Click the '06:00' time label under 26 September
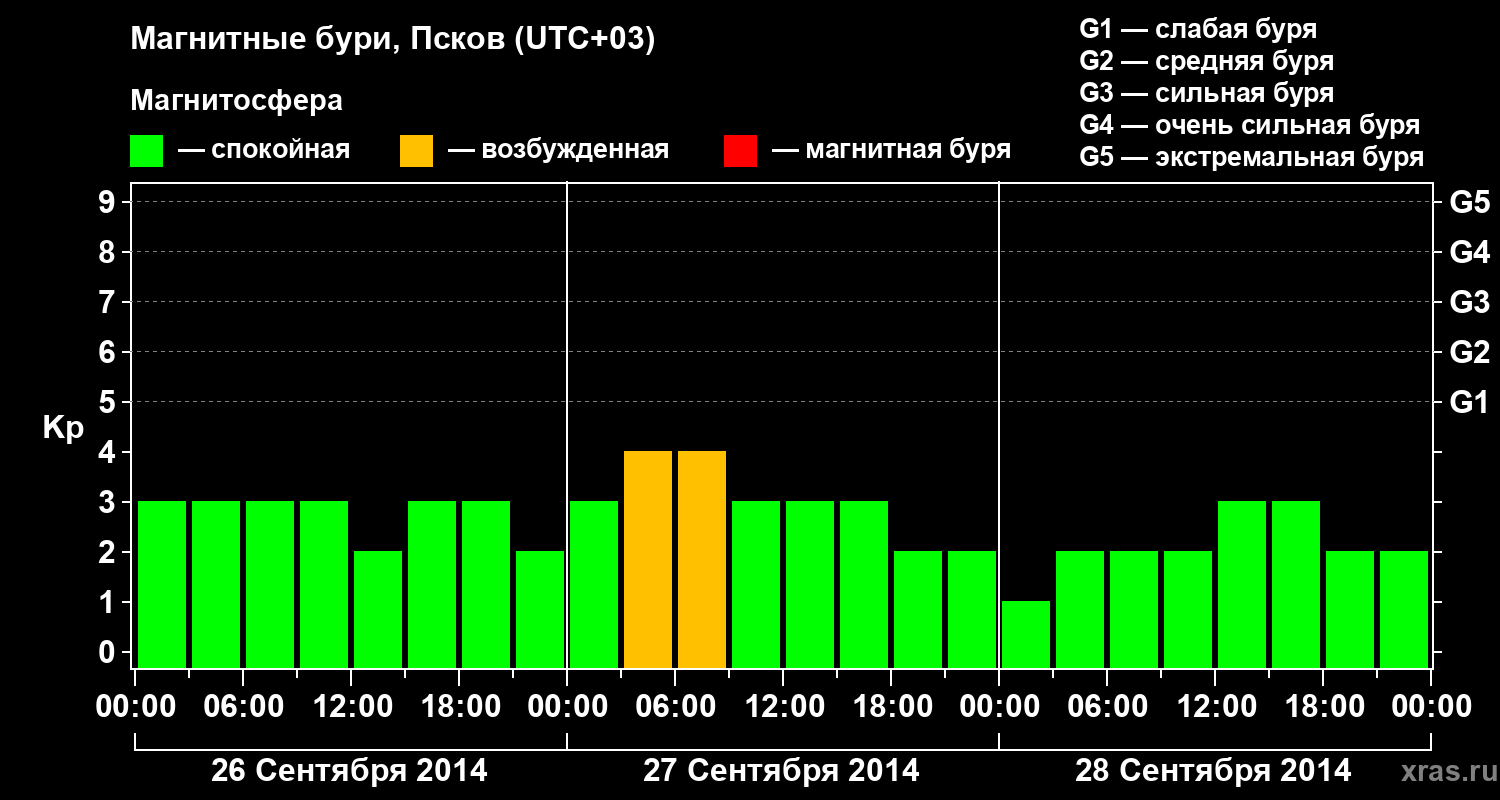This screenshot has height=800, width=1500. click(x=243, y=707)
